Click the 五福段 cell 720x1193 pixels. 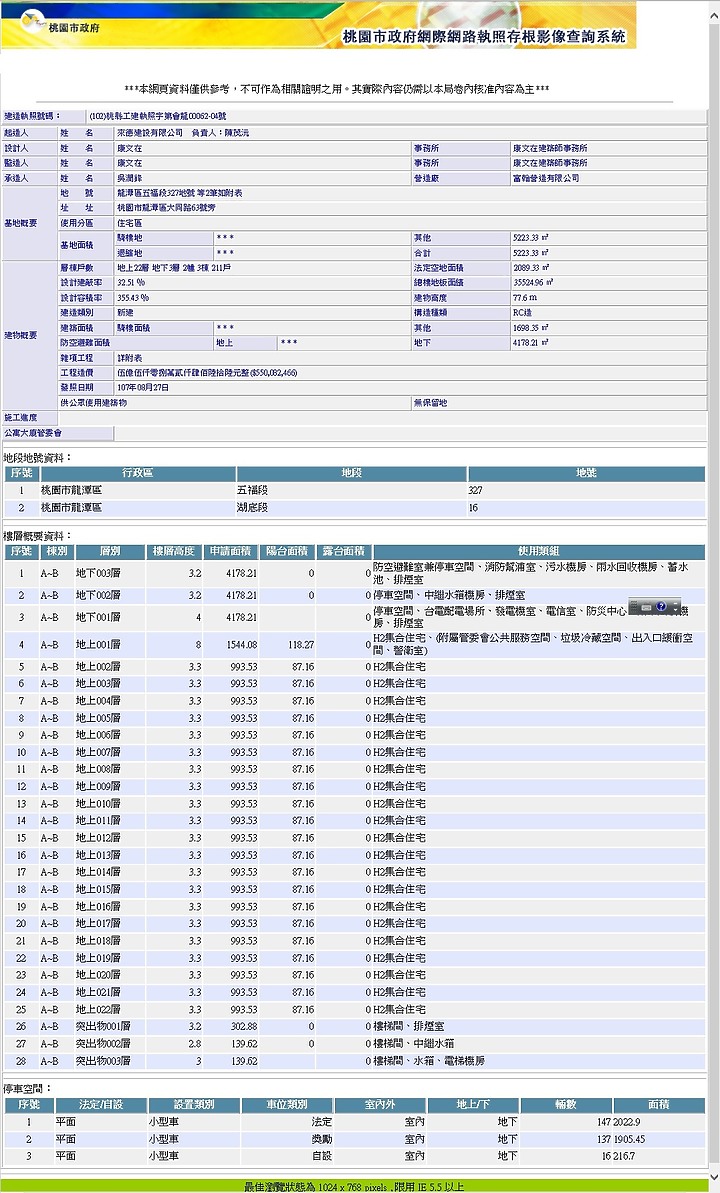252,491
